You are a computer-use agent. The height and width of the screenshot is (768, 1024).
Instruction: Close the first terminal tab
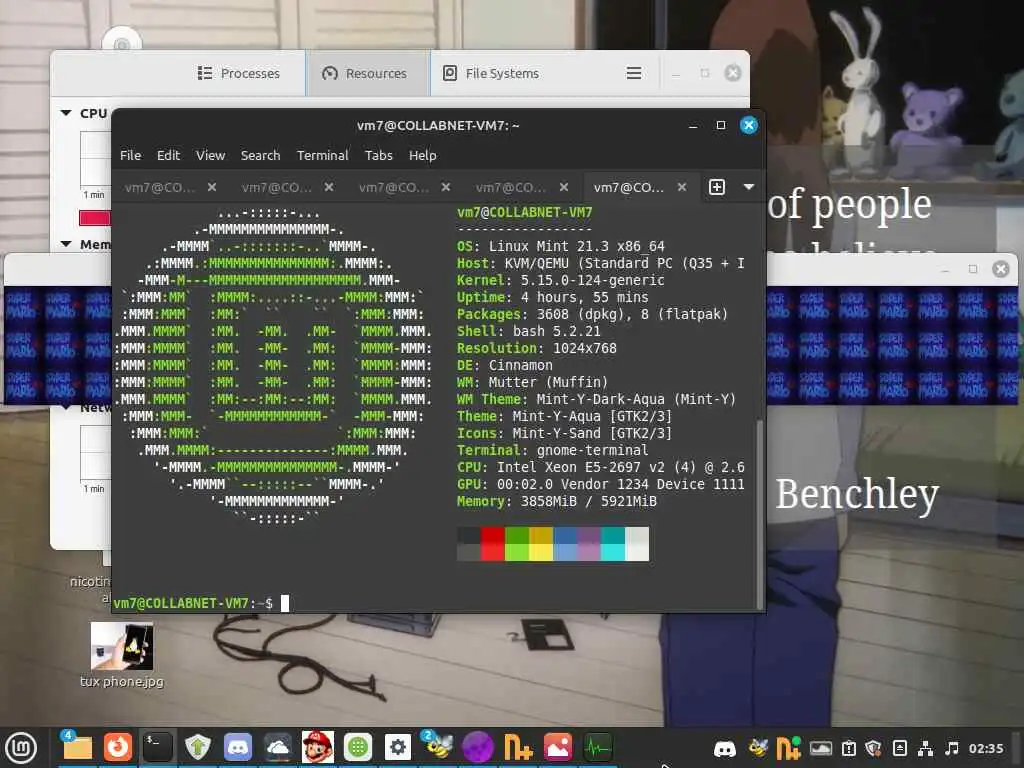pyautogui.click(x=212, y=187)
